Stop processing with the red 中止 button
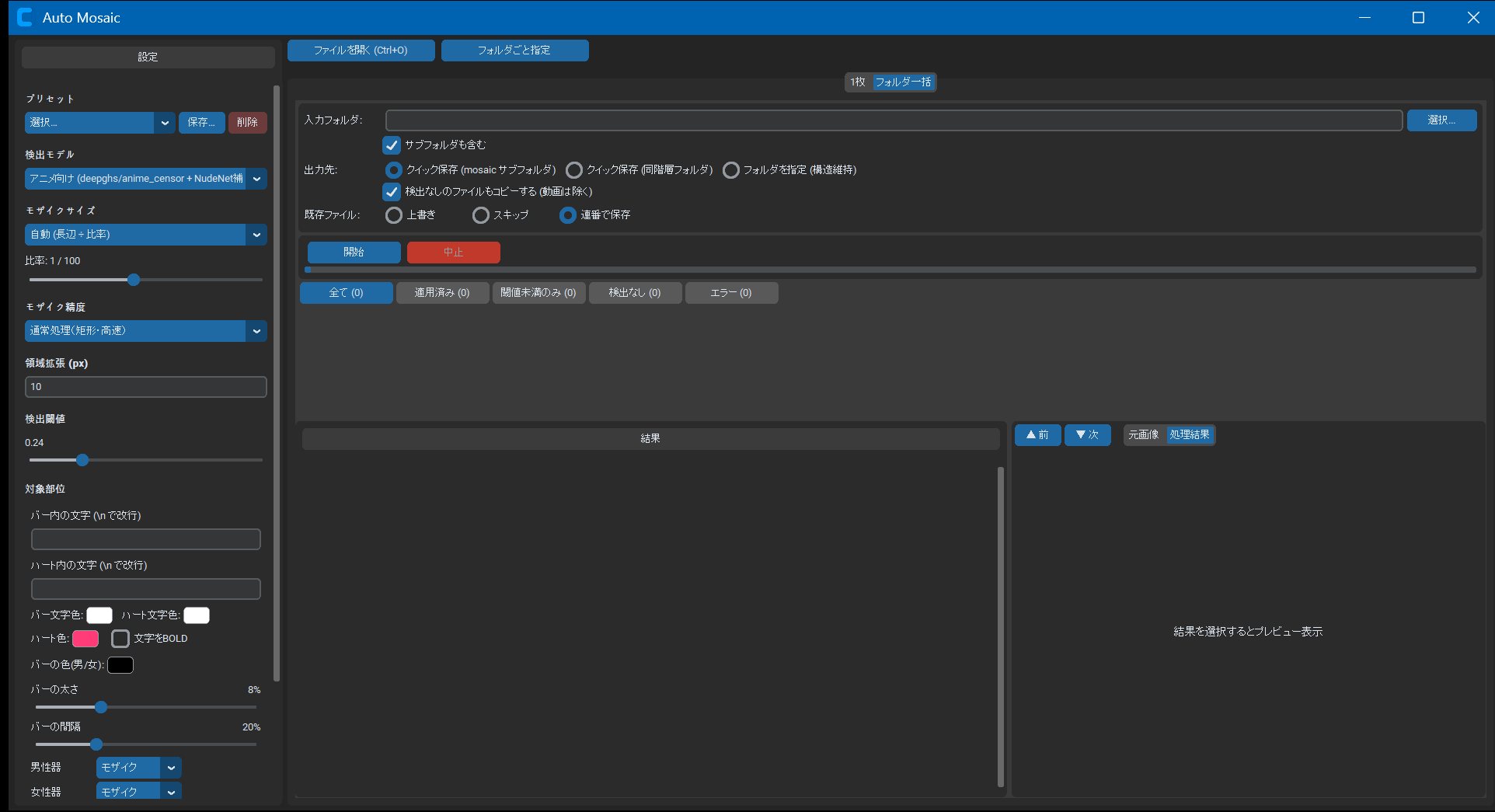The height and width of the screenshot is (812, 1495). coord(453,253)
